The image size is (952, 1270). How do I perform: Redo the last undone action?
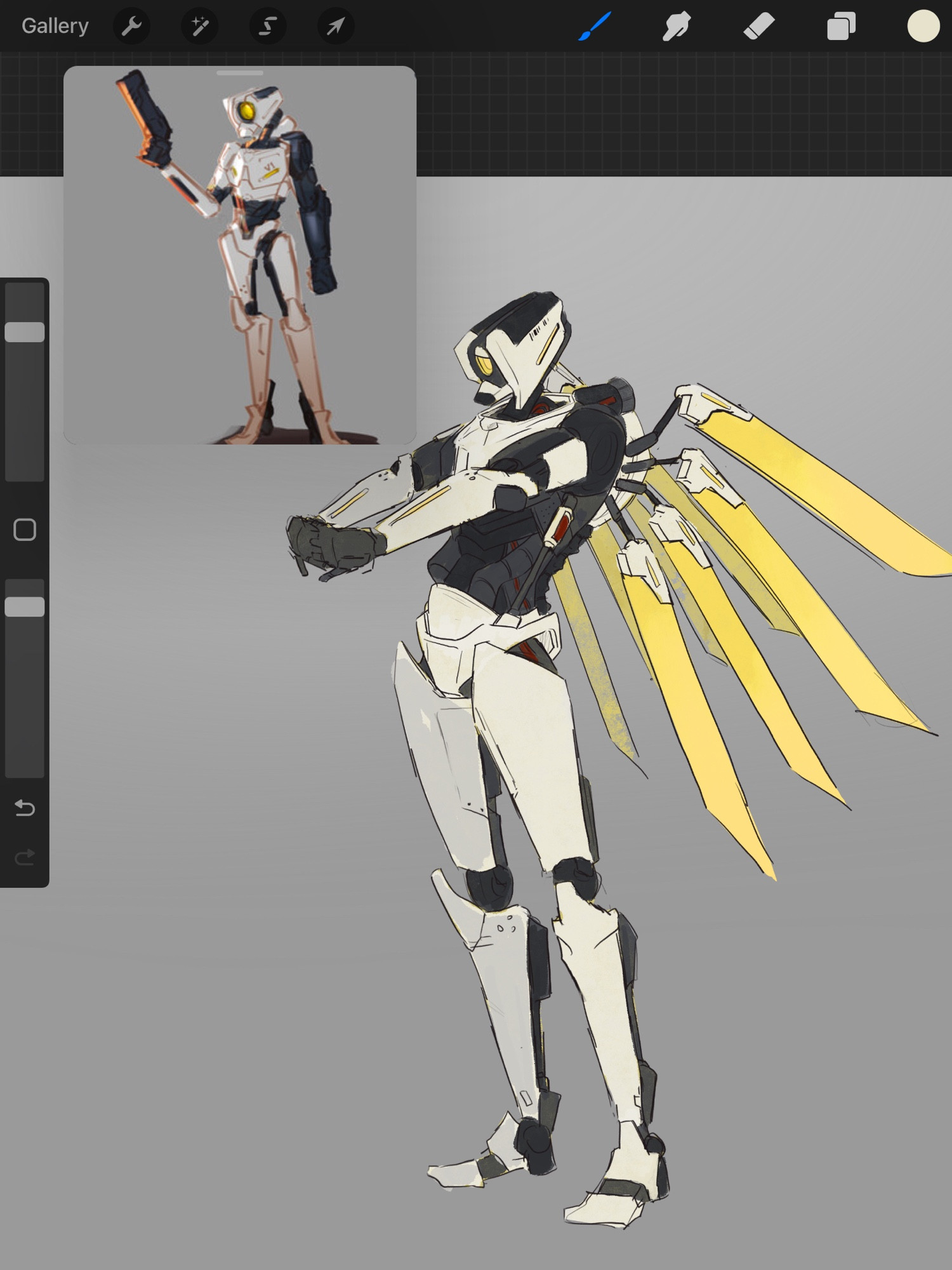[25, 858]
